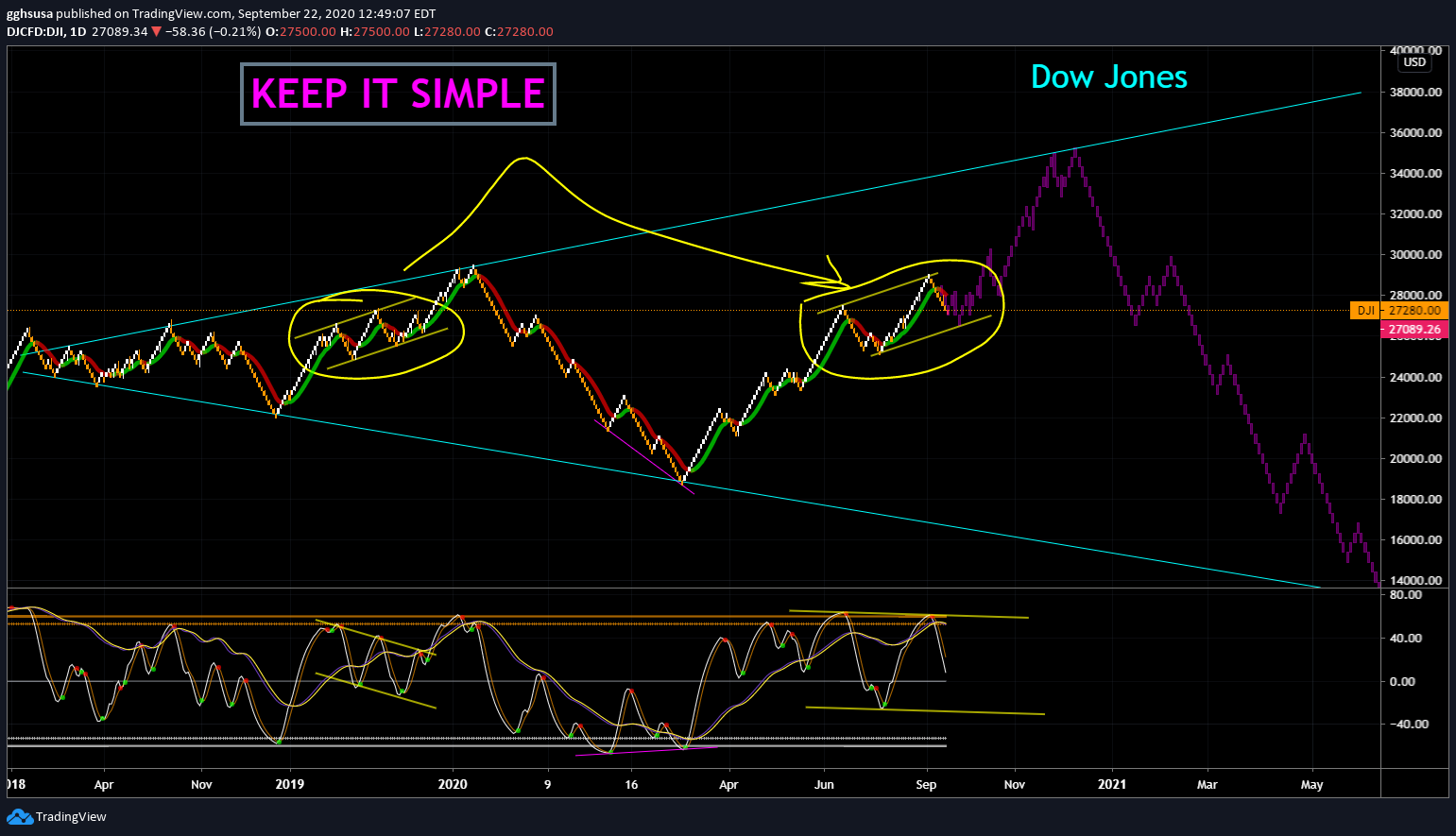The width and height of the screenshot is (1456, 836).
Task: Click the low value L:27280.00
Action: tap(448, 31)
